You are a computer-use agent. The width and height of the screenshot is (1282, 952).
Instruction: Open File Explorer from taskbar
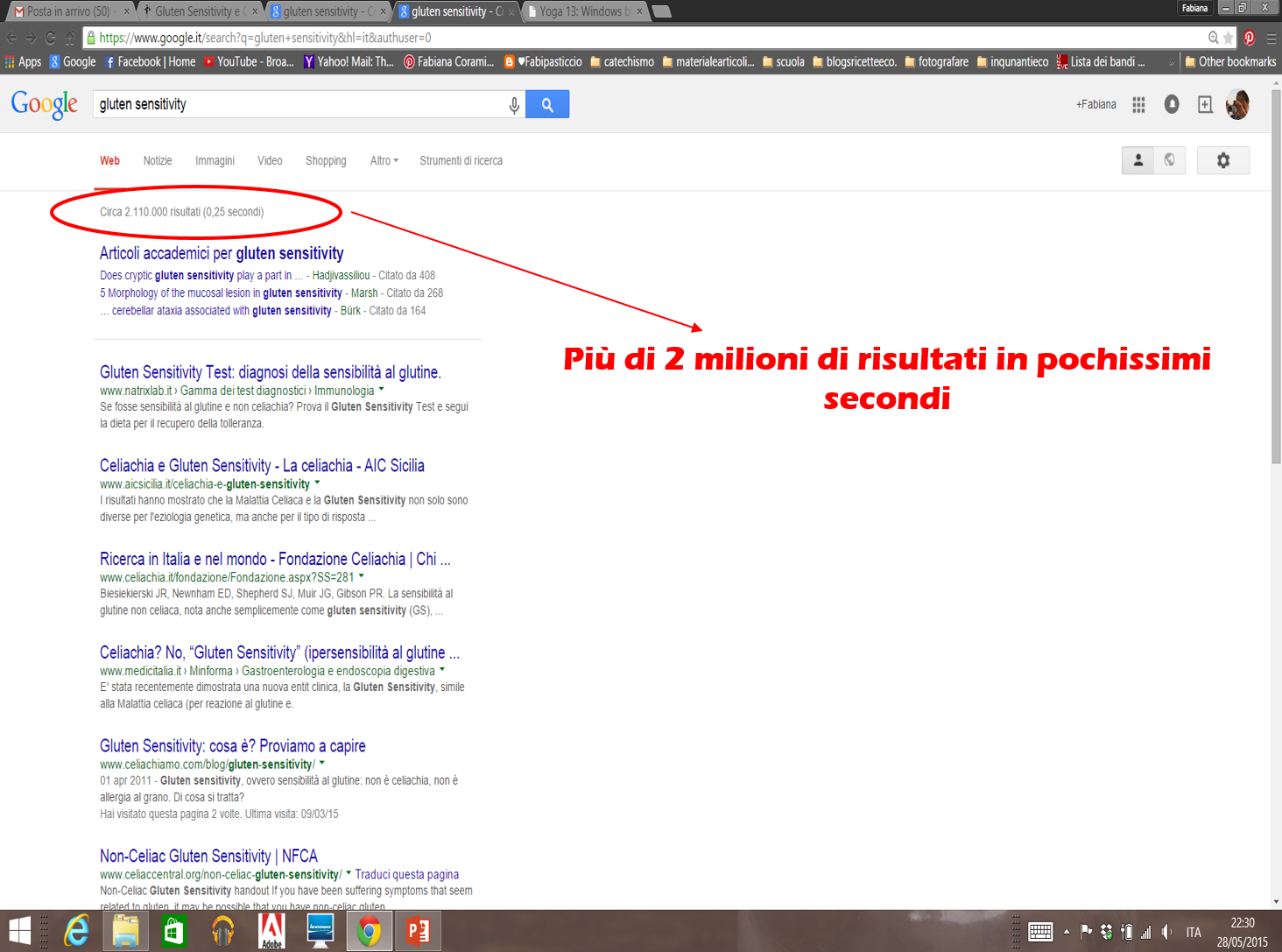pos(126,931)
